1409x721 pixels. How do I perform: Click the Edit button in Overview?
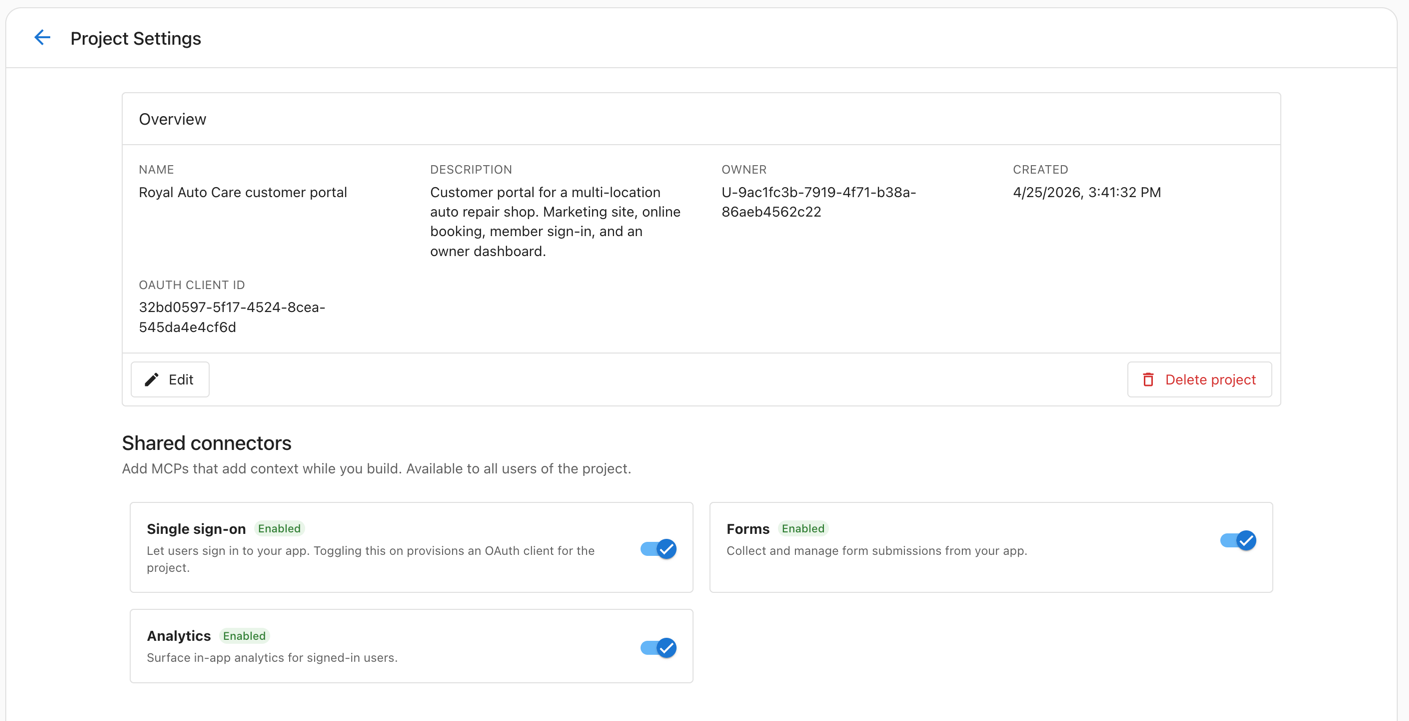click(x=169, y=379)
